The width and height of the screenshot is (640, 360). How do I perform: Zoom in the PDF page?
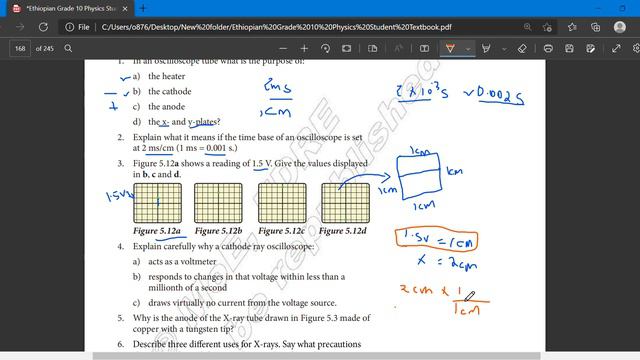tap(304, 49)
